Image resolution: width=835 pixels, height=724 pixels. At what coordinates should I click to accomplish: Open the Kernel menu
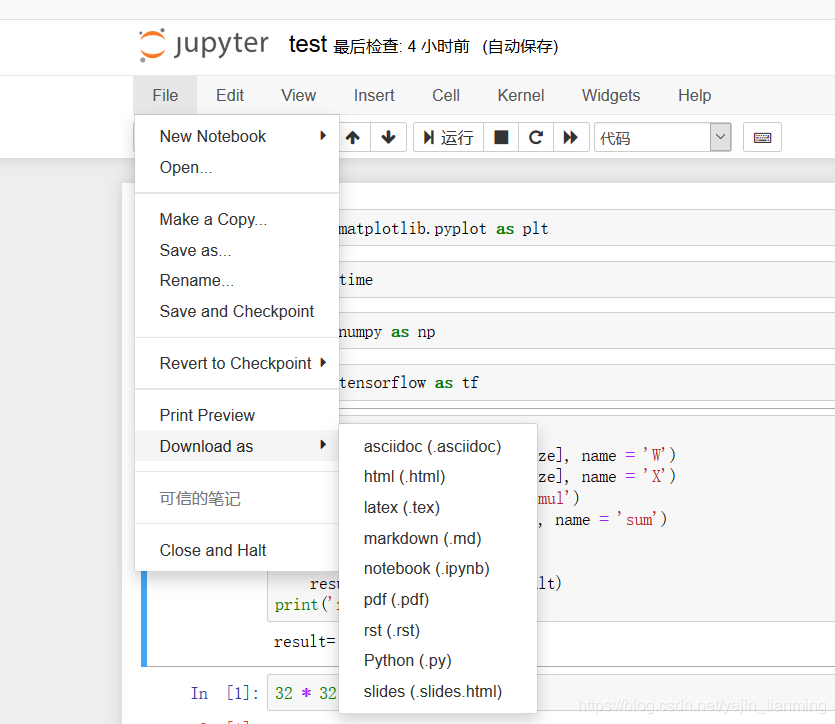point(520,95)
